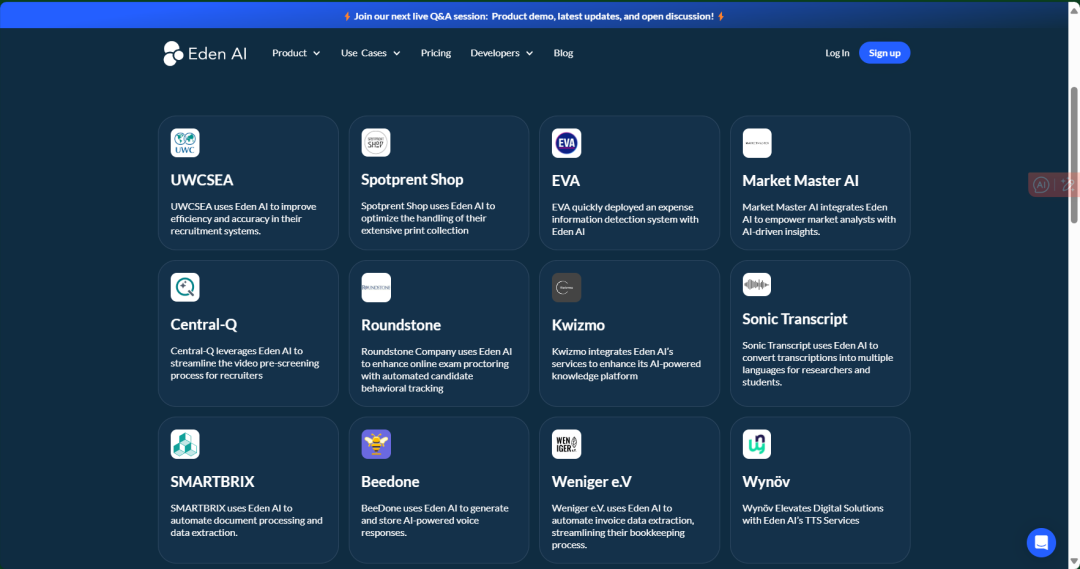
Task: Open the Weniger e.V case study title
Action: tap(592, 482)
